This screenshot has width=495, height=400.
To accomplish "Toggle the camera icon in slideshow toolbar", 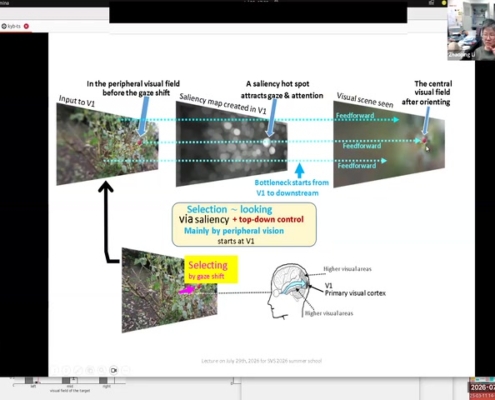I will 114,370.
